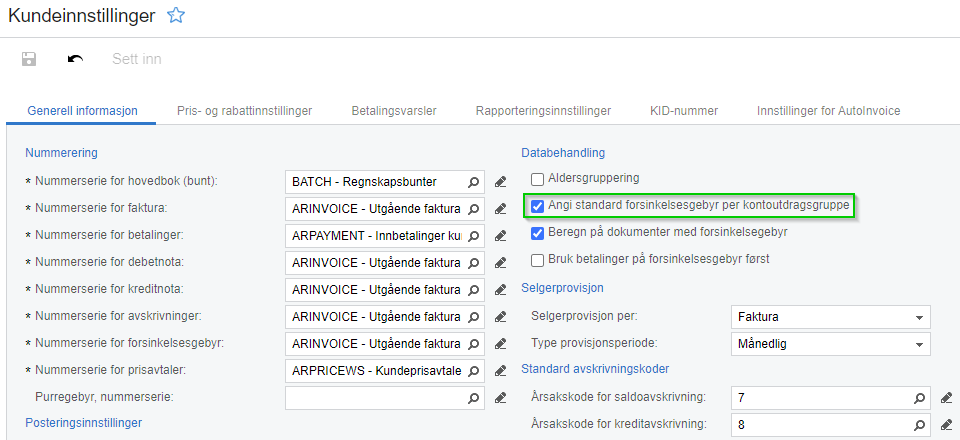Mark Kundeinnstillinger as favorite with star icon

pyautogui.click(x=176, y=16)
